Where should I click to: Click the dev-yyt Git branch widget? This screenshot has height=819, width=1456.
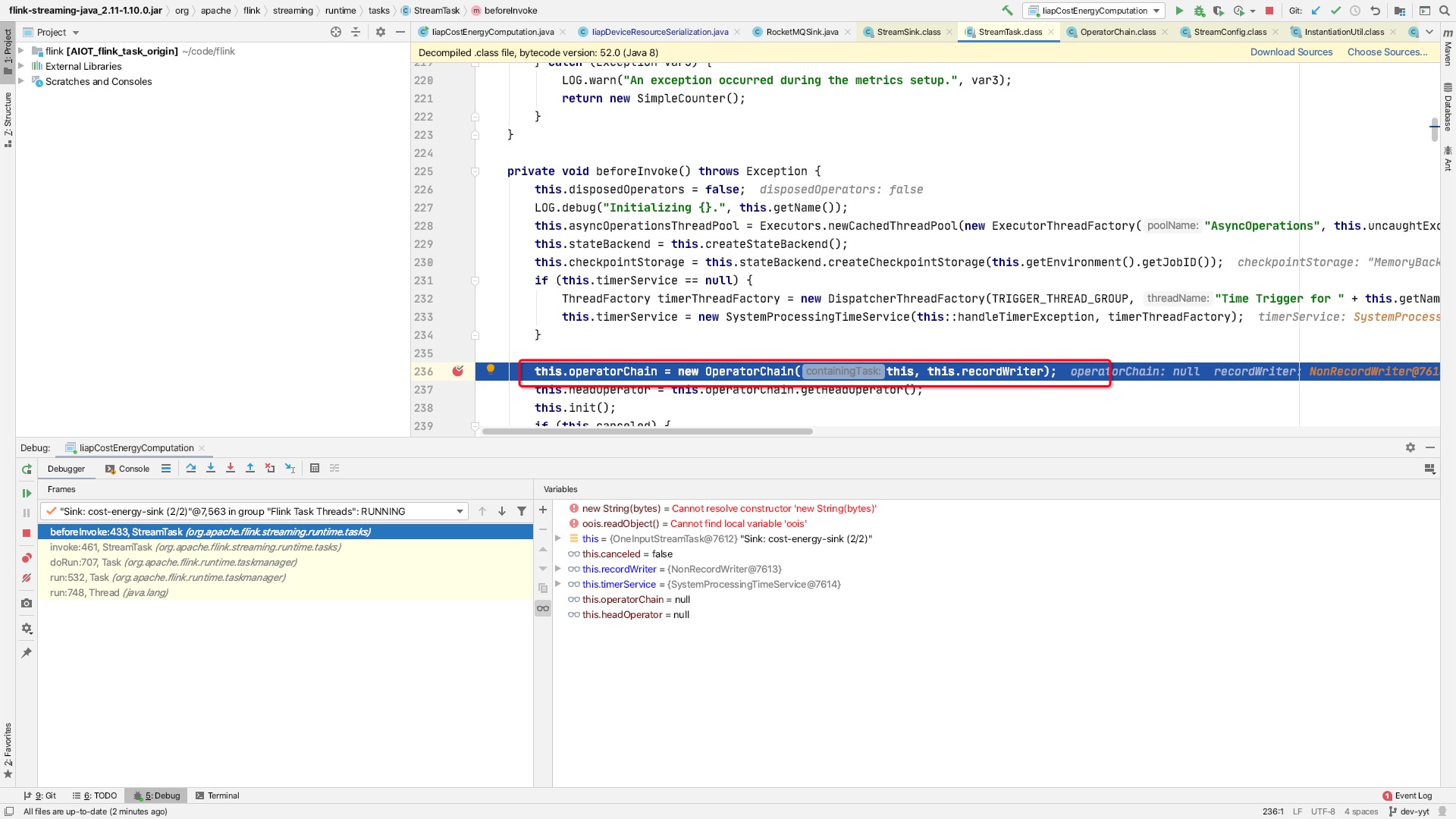1410,812
